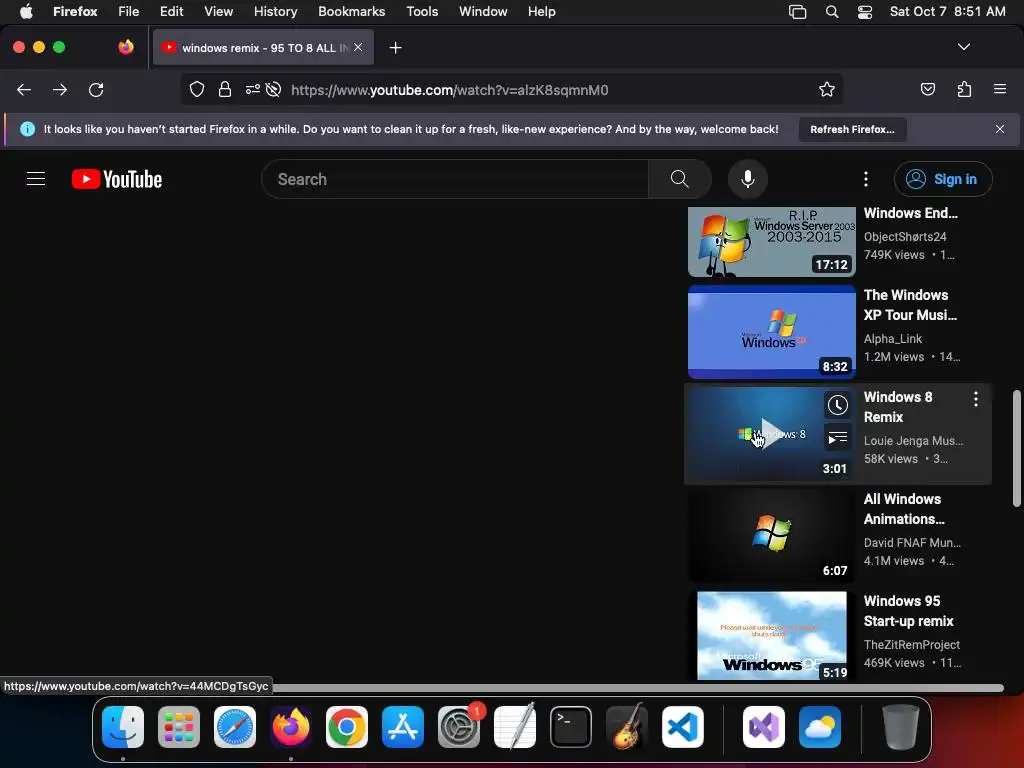This screenshot has height=768, width=1024.
Task: Click Refresh Firefox... button
Action: [x=852, y=129]
